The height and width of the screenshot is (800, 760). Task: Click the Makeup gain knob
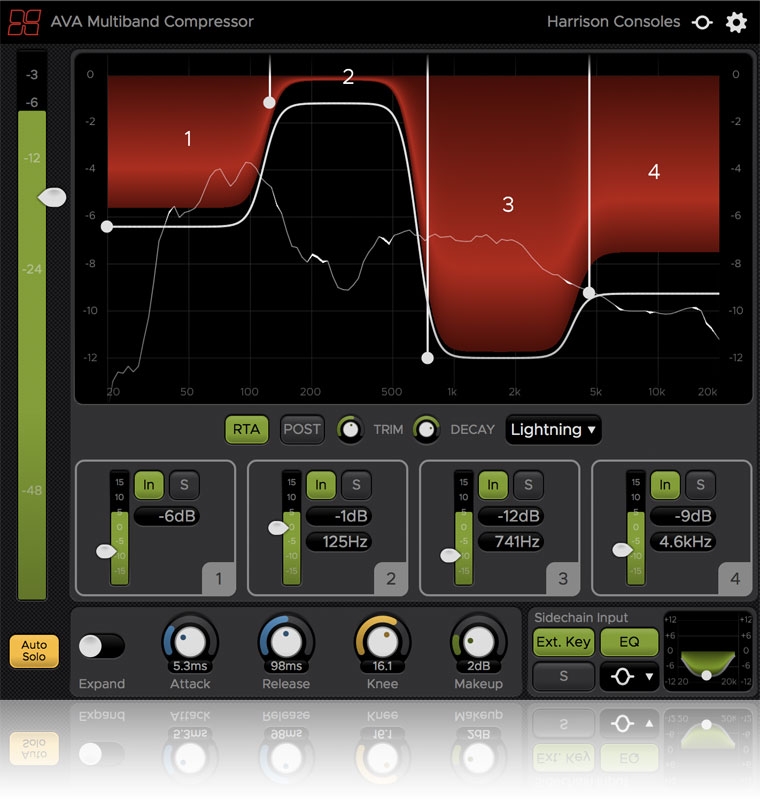coord(478,638)
